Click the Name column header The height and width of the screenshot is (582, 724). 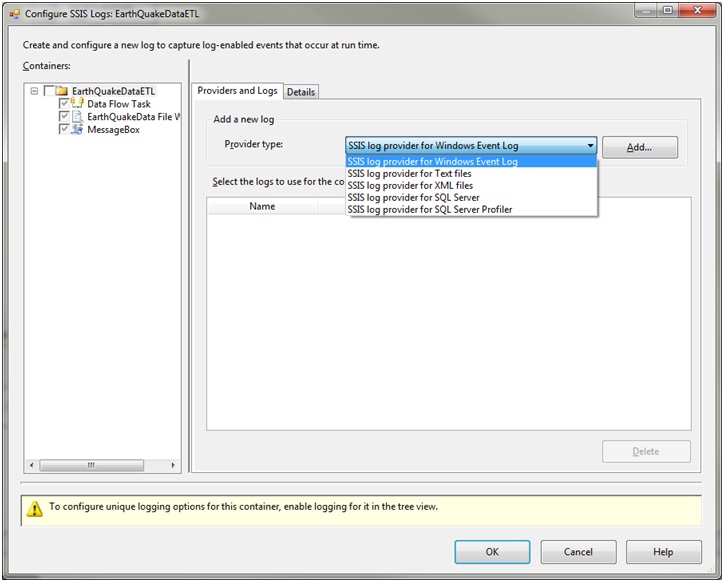pos(262,206)
